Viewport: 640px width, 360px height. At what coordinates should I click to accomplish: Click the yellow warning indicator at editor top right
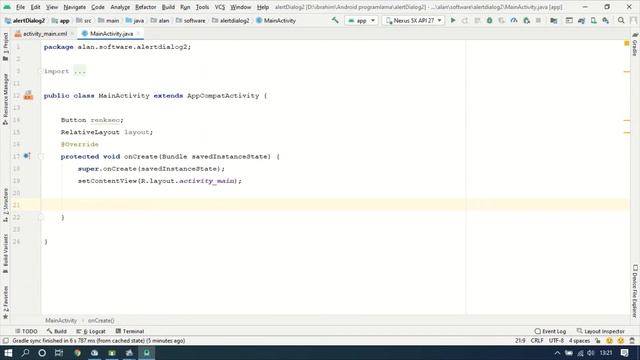pyautogui.click(x=627, y=43)
